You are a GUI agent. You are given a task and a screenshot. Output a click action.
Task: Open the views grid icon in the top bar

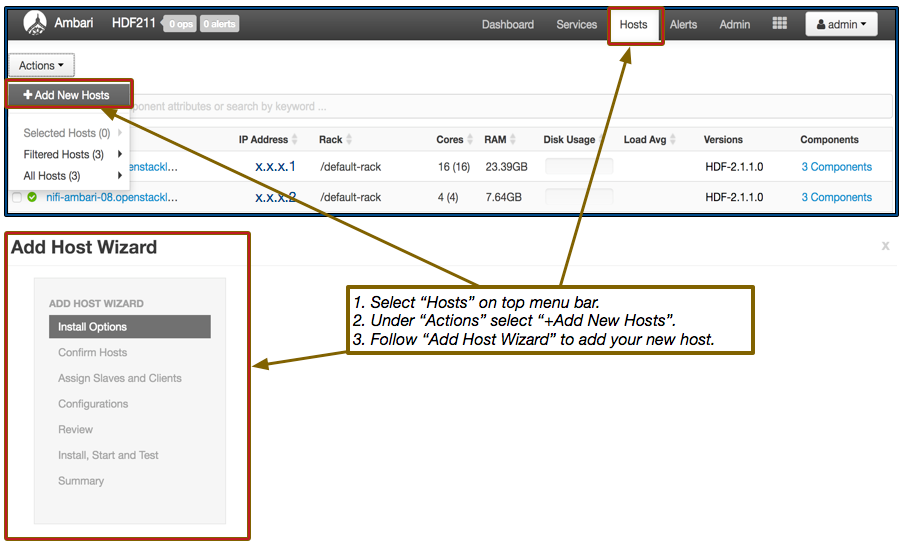[779, 23]
